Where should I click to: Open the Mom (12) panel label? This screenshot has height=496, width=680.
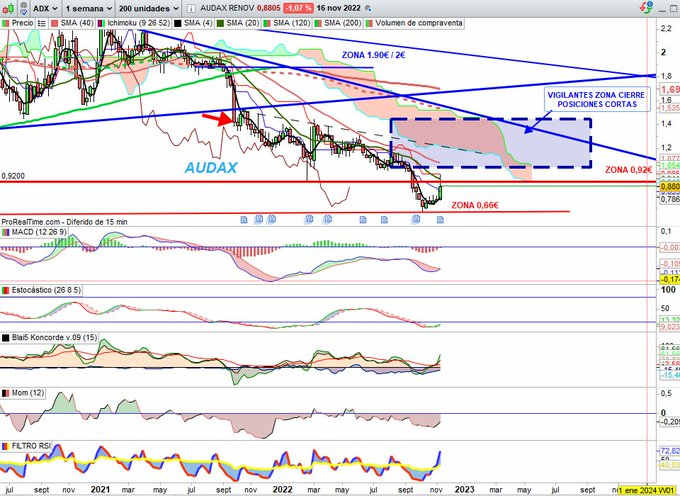(x=28, y=393)
